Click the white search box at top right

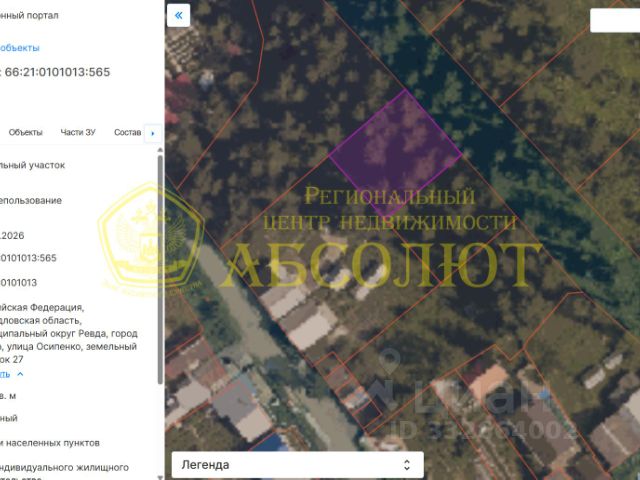615,20
